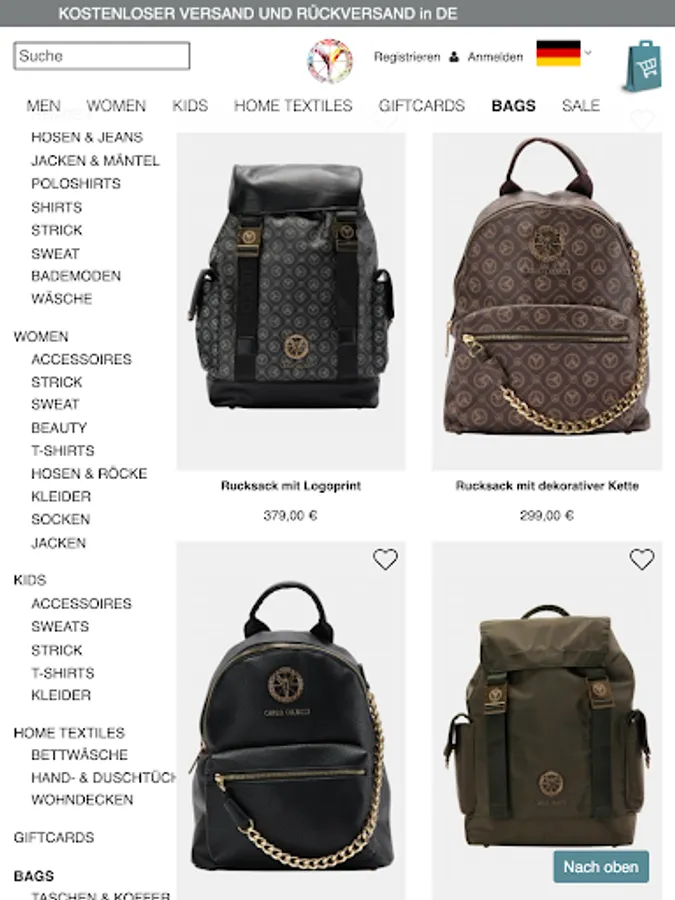
Task: Open the shopping cart bag icon
Action: click(643, 65)
